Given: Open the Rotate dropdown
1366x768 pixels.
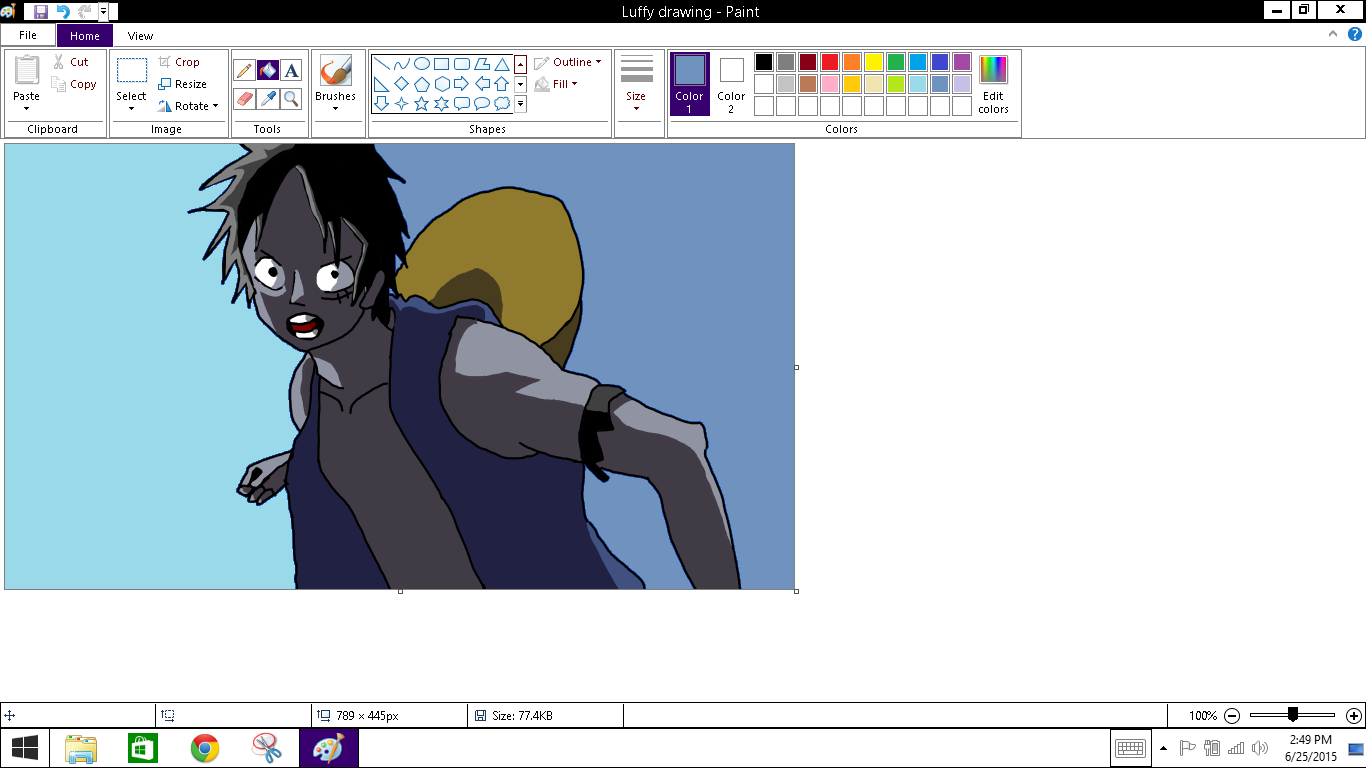Looking at the screenshot, I should (x=189, y=106).
